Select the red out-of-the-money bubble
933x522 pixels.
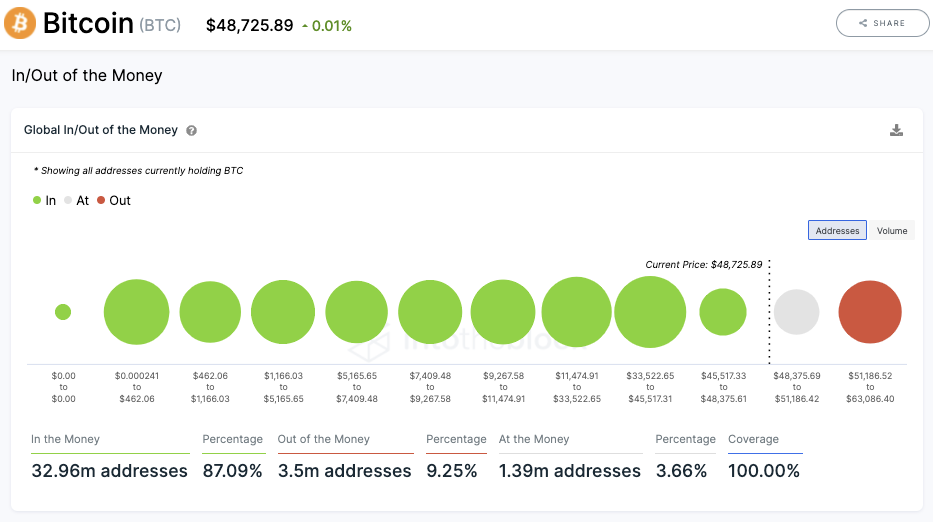tap(870, 312)
